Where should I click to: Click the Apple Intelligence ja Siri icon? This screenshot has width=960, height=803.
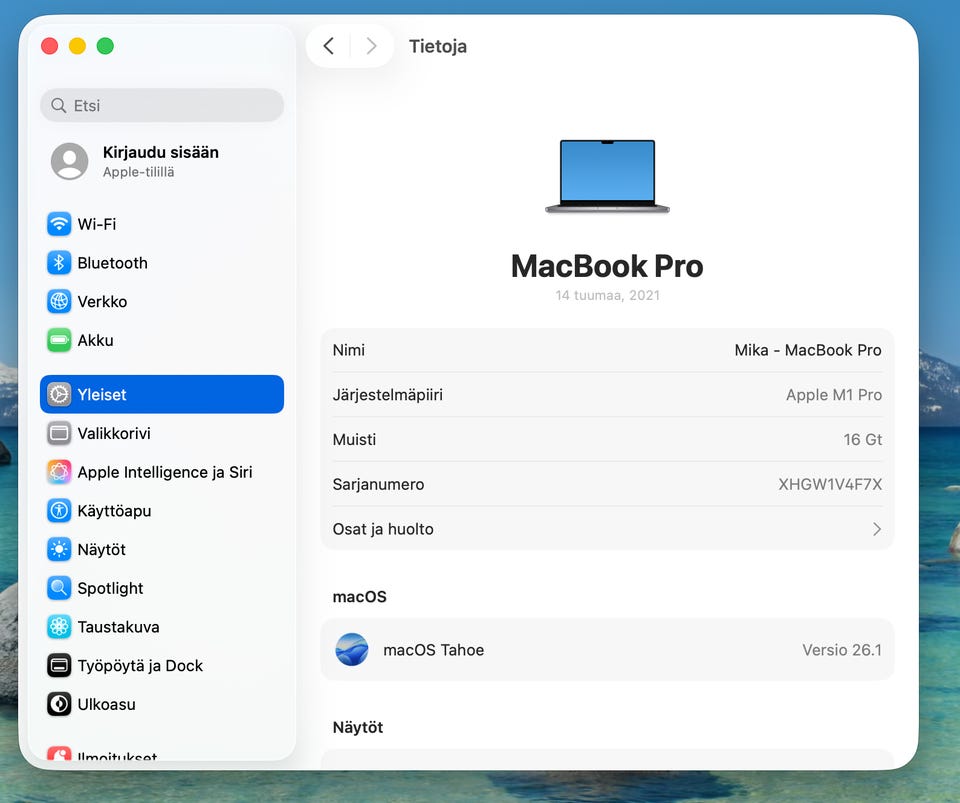[59, 472]
